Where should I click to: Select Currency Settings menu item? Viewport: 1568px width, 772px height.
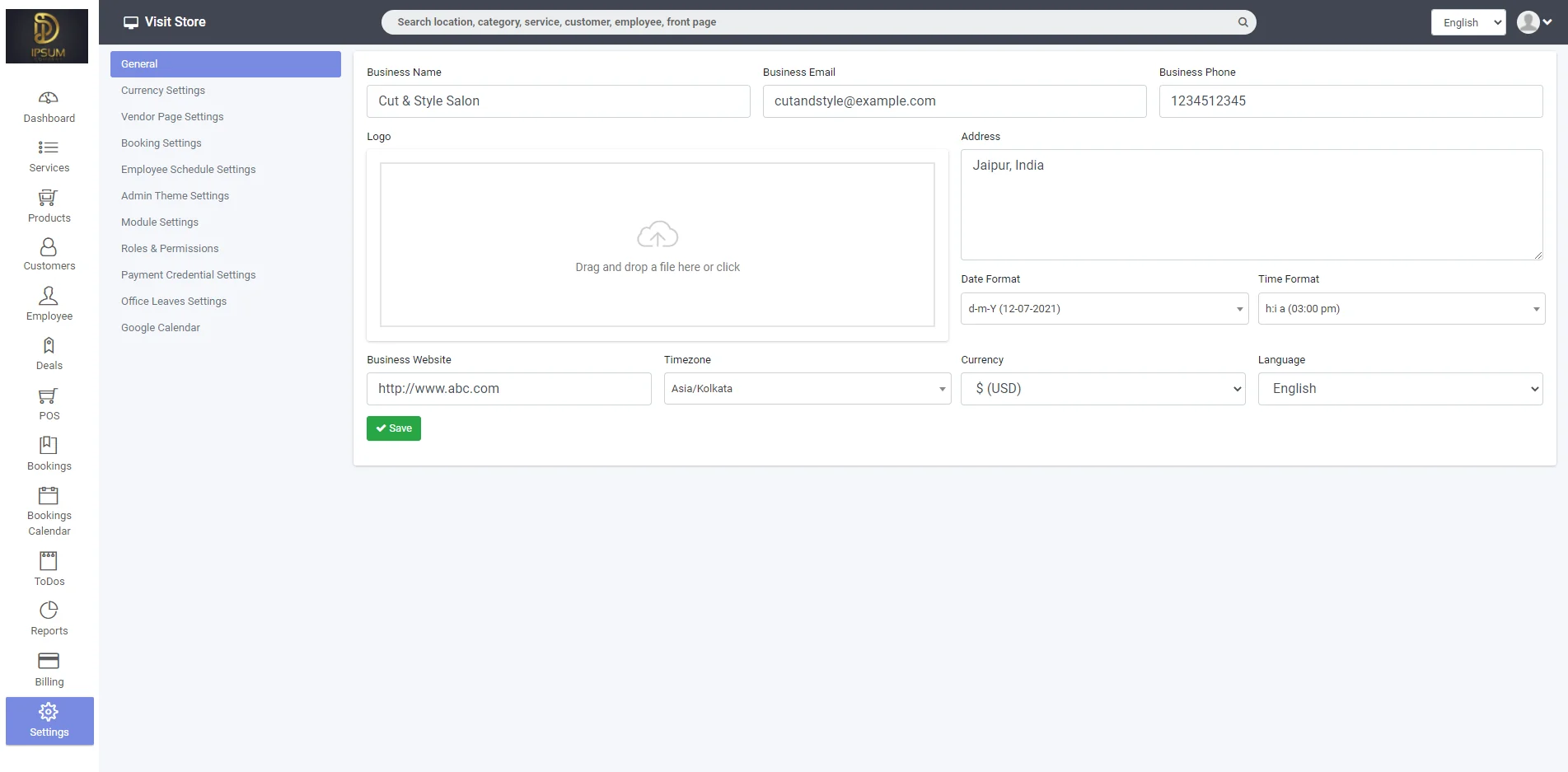[x=163, y=91]
